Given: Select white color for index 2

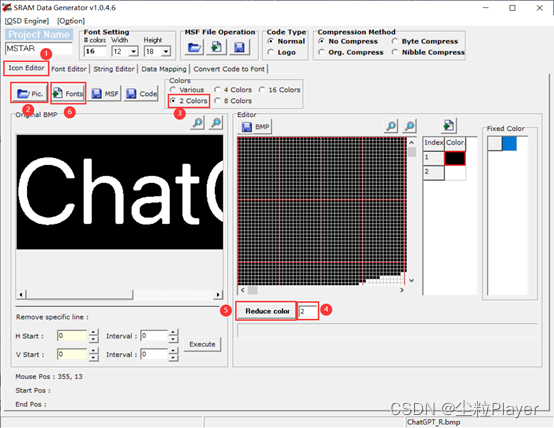Looking at the screenshot, I should tap(455, 173).
